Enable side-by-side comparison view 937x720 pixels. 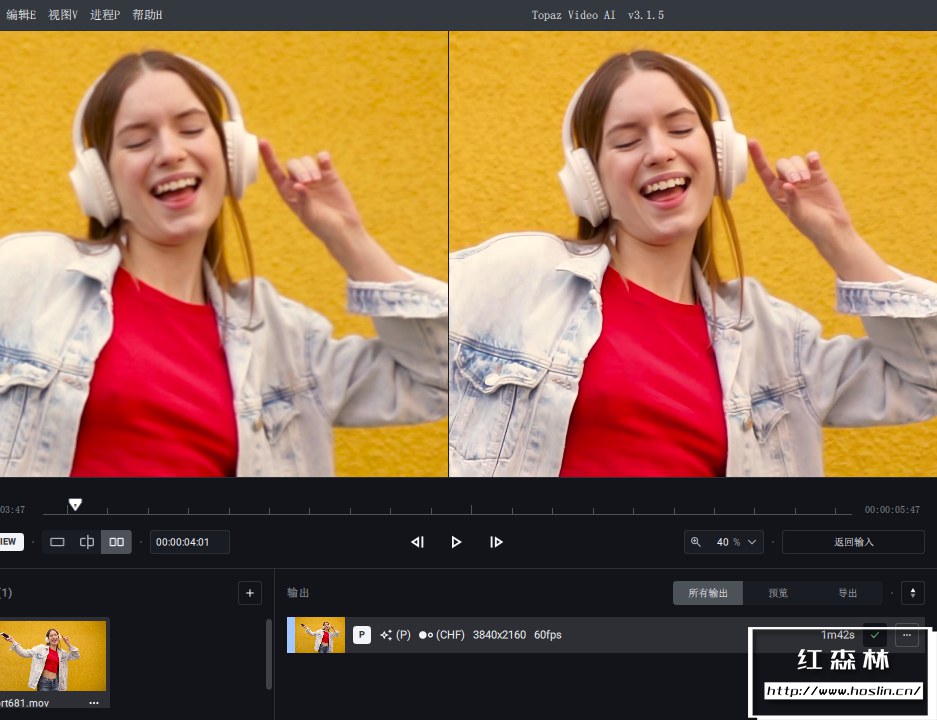pyautogui.click(x=117, y=542)
